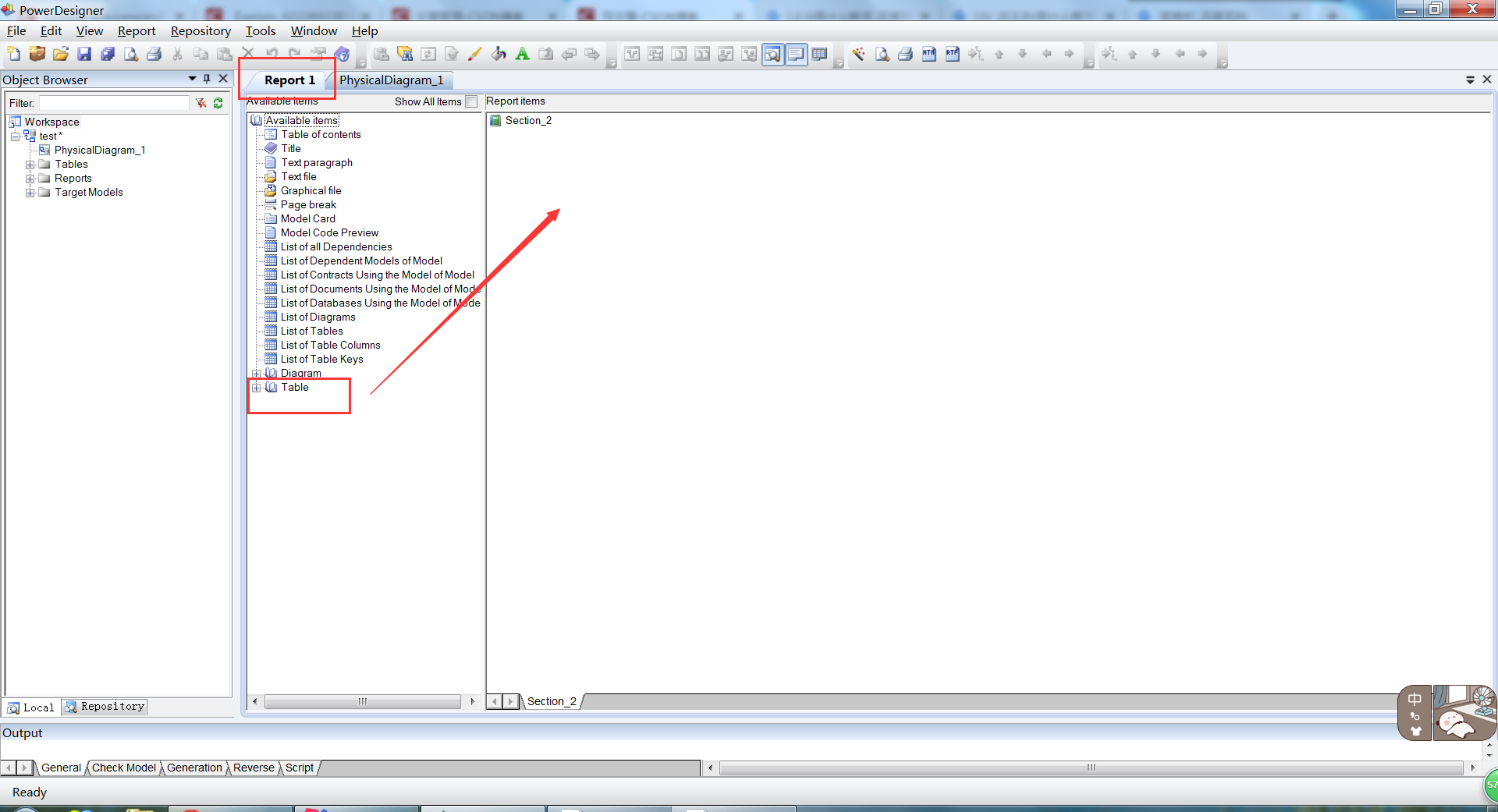Expand the Target Models folder

click(x=30, y=193)
